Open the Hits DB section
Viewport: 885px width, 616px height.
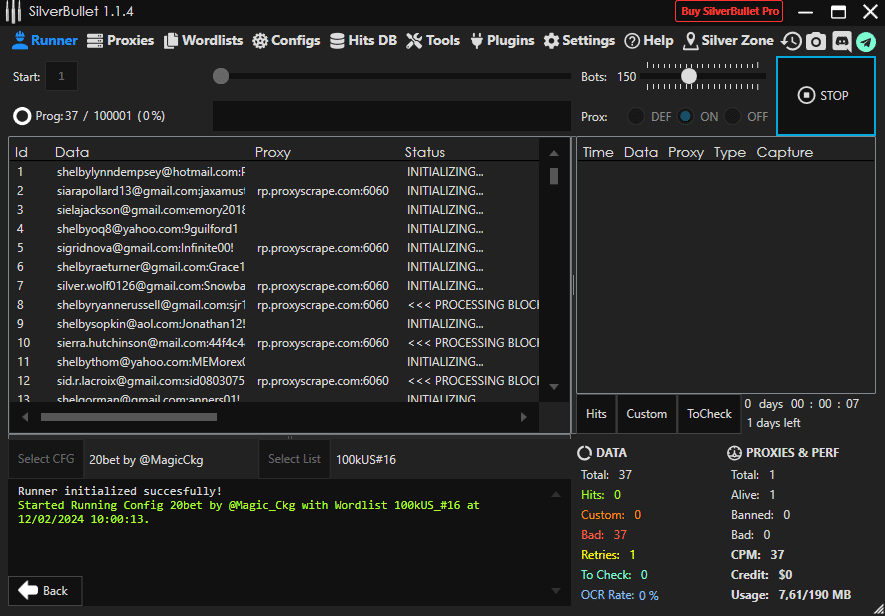[x=363, y=41]
